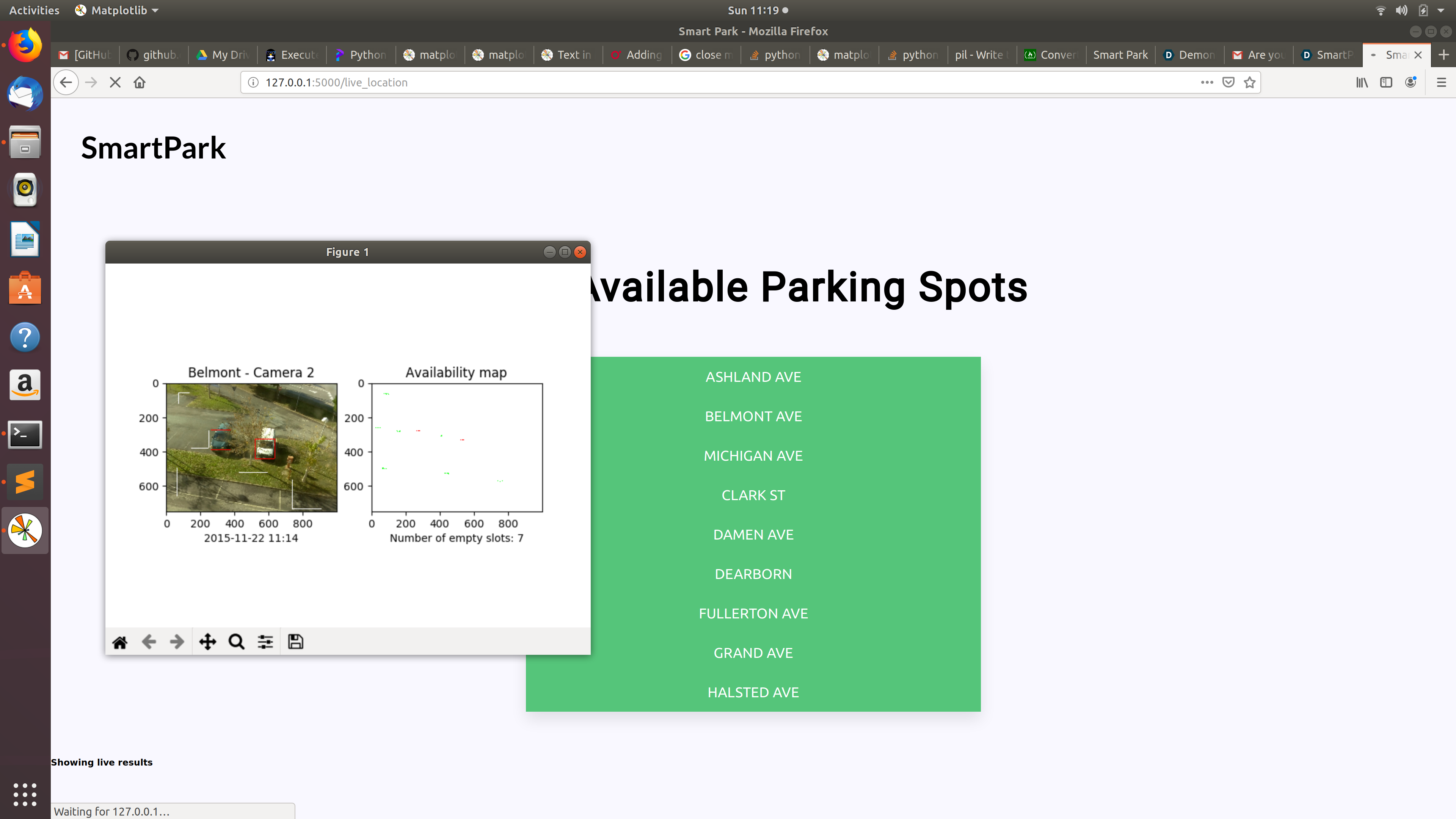Switch to the My Drive browser tab
1456x819 pixels.
(x=223, y=55)
